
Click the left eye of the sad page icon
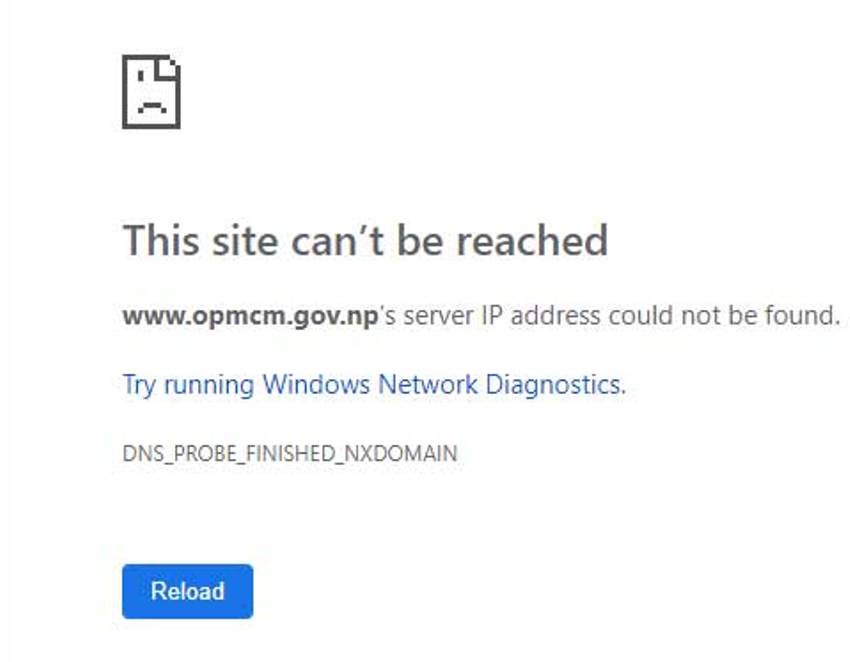140,76
